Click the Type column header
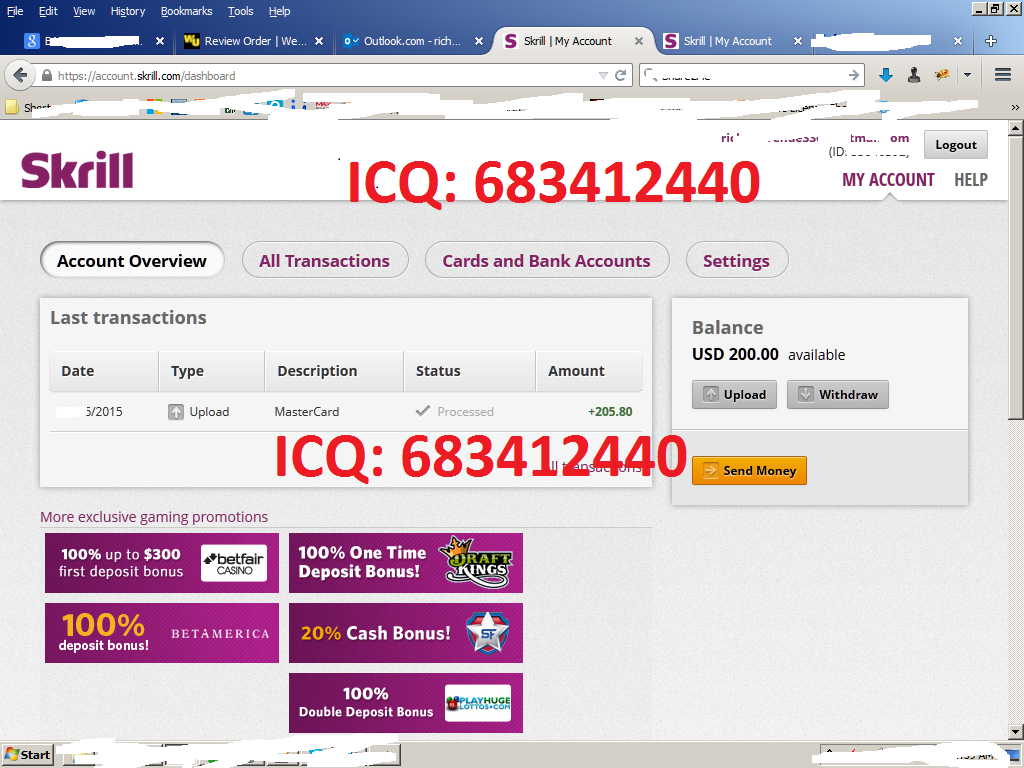1024x768 pixels. click(x=212, y=371)
